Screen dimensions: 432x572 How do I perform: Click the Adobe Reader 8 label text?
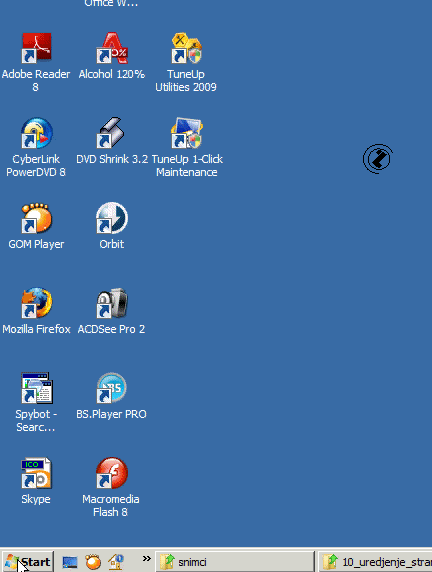(x=36, y=81)
